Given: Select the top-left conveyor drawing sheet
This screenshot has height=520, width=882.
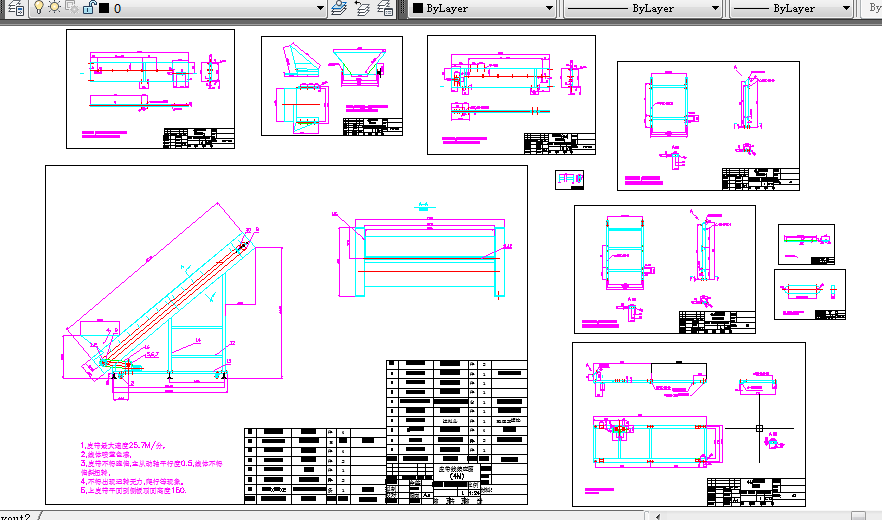Looking at the screenshot, I should point(150,89).
